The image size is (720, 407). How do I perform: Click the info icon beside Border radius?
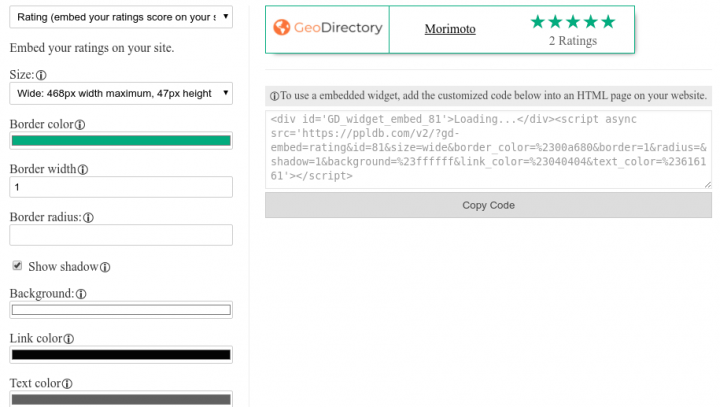pyautogui.click(x=88, y=217)
